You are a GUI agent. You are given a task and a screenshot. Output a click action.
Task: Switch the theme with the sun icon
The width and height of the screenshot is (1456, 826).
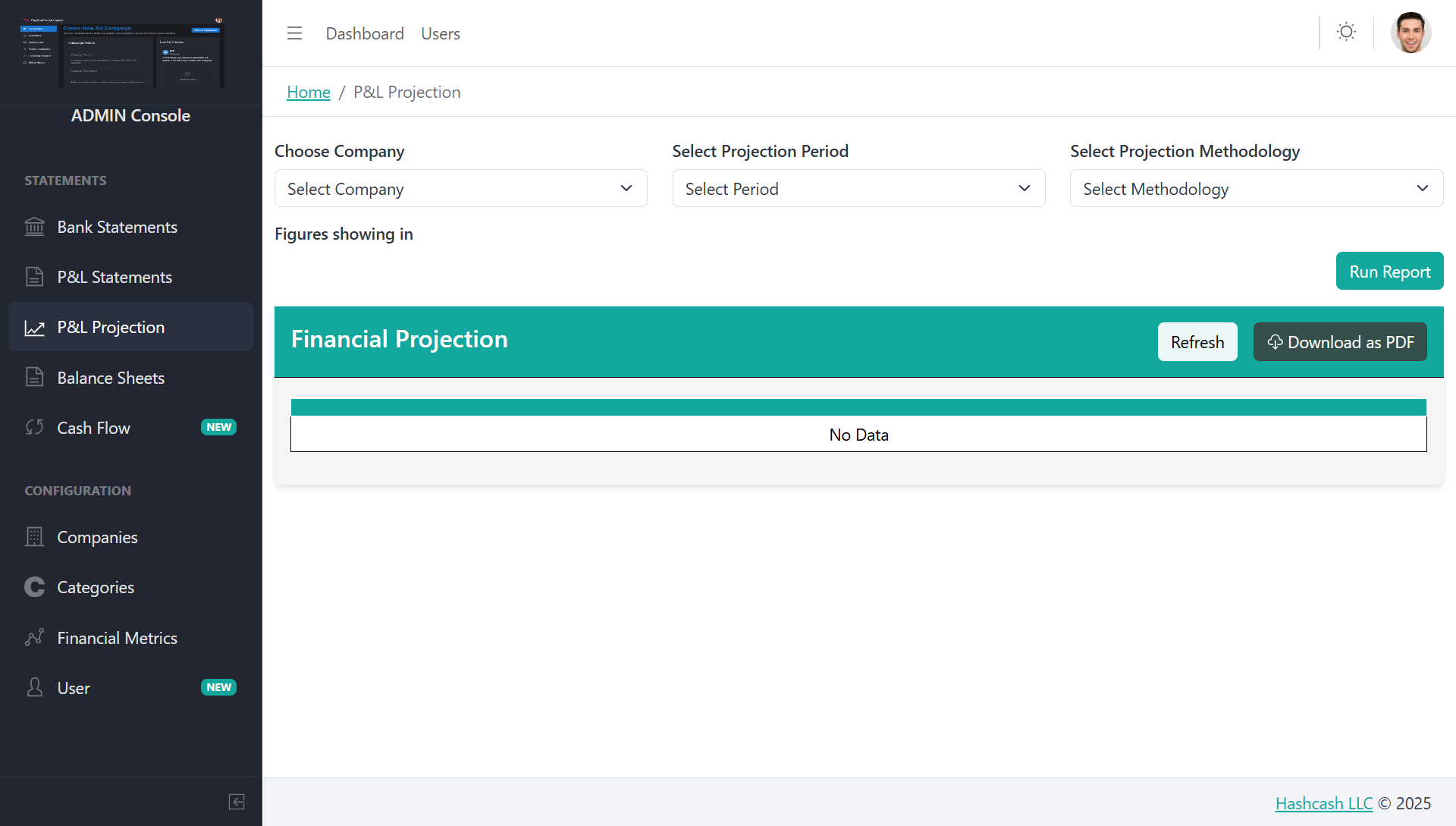pyautogui.click(x=1346, y=32)
